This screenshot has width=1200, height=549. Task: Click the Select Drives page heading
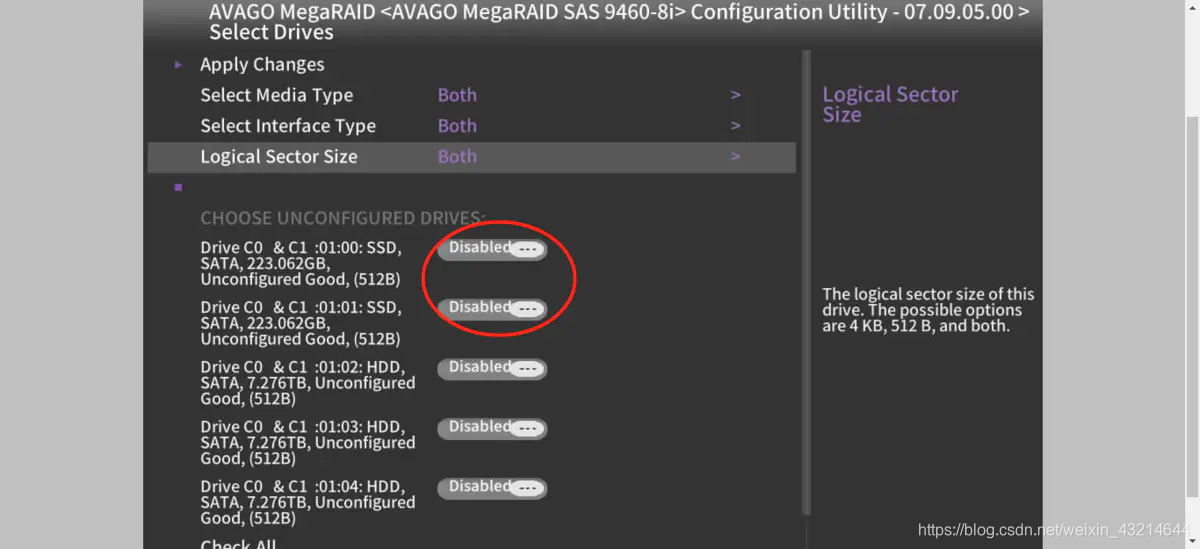pos(271,33)
